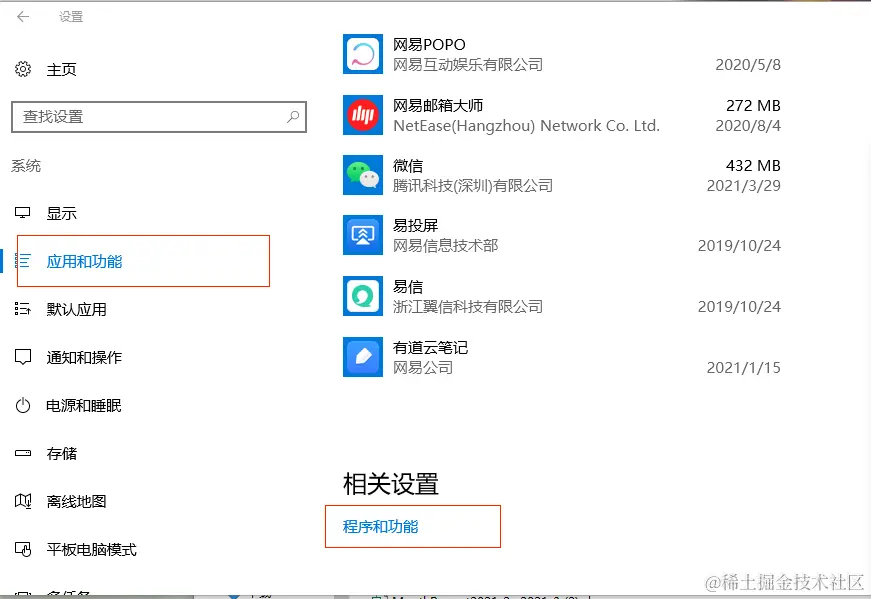Click the 微信 WeChat app icon
This screenshot has height=599, width=871.
coord(363,175)
